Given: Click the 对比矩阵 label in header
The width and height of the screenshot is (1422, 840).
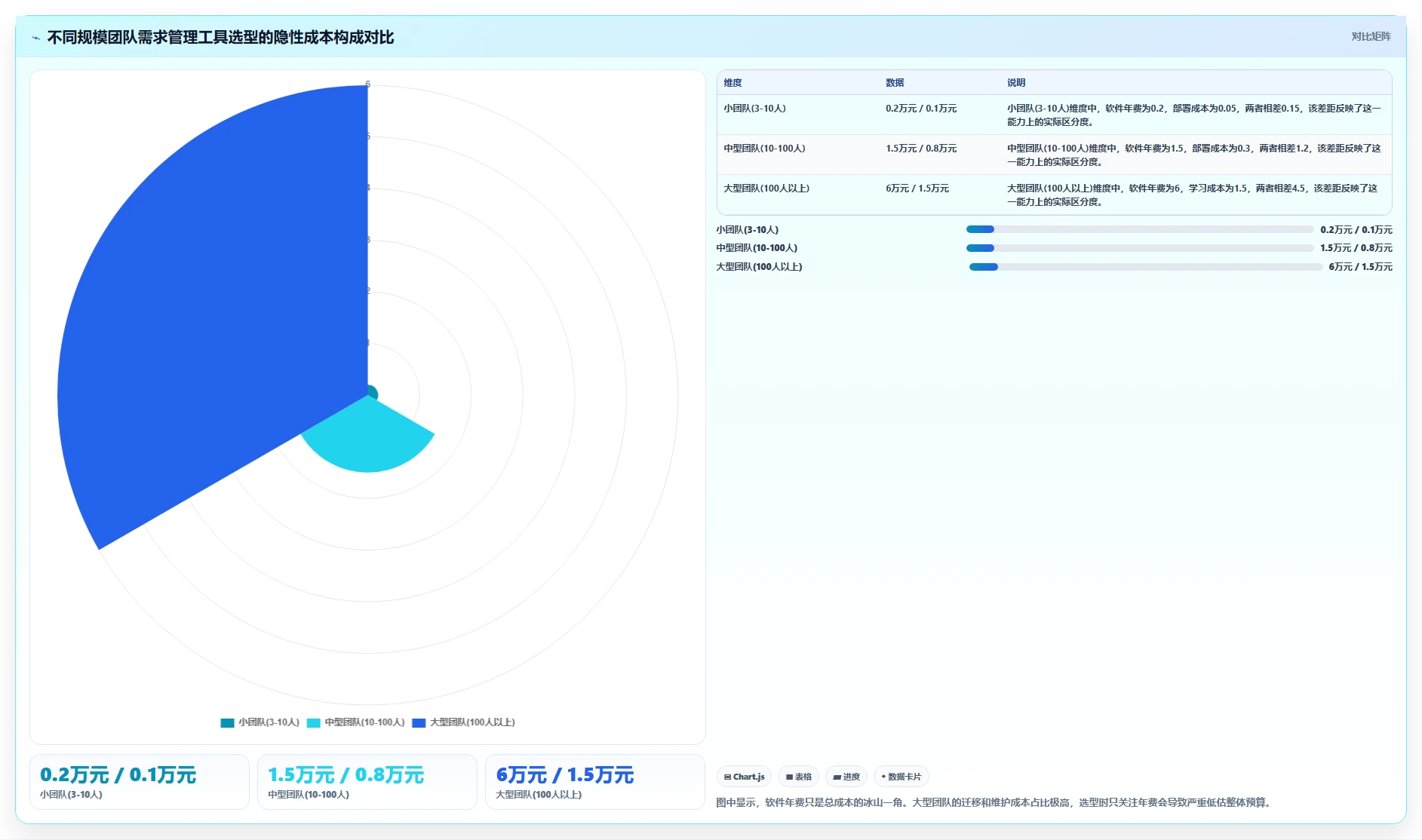Looking at the screenshot, I should pos(1371,36).
